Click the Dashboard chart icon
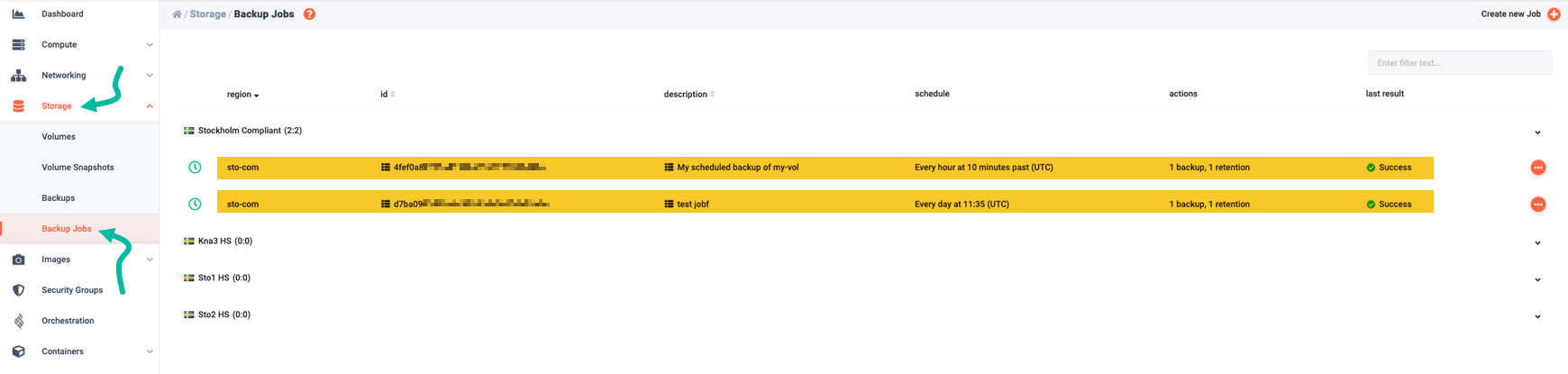The image size is (1568, 374). (18, 14)
